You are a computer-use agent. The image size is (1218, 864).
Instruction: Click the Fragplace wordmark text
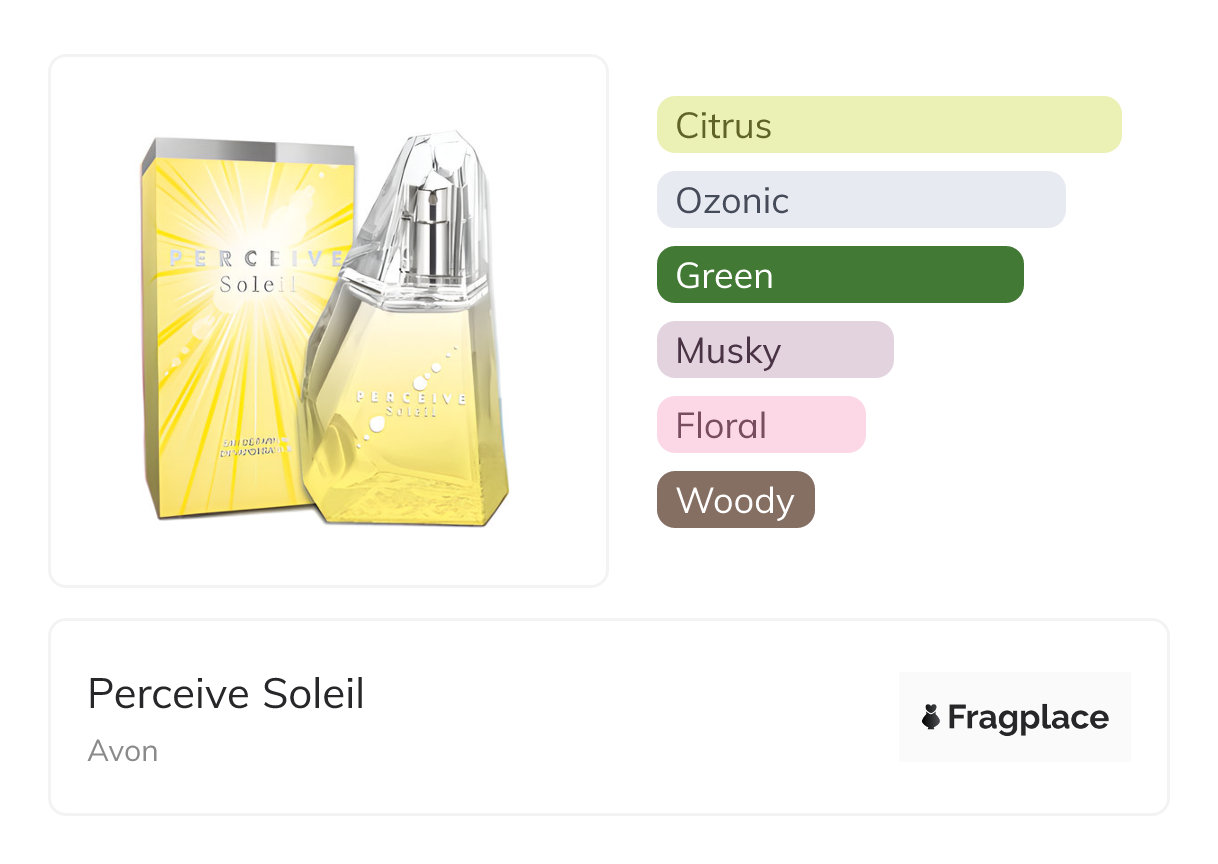pos(1027,717)
